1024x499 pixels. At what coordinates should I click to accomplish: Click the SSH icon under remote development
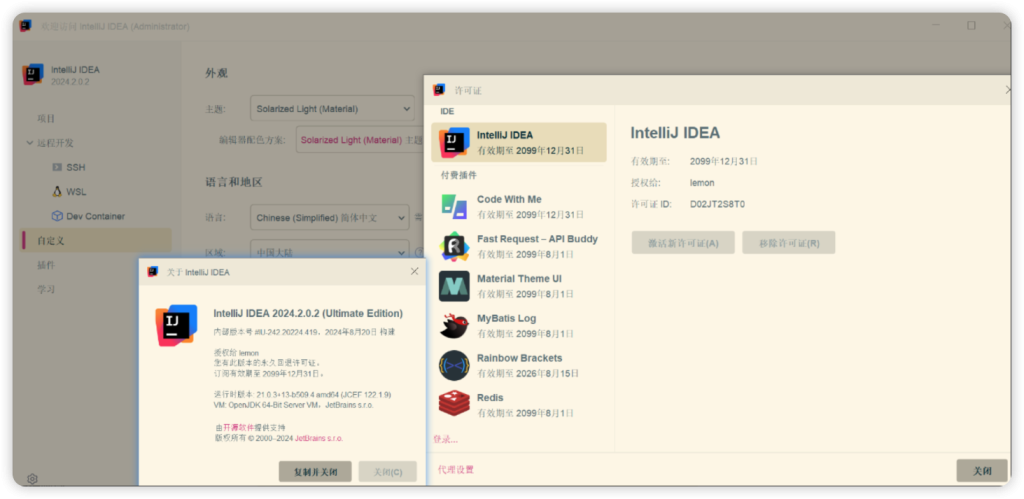[x=57, y=167]
